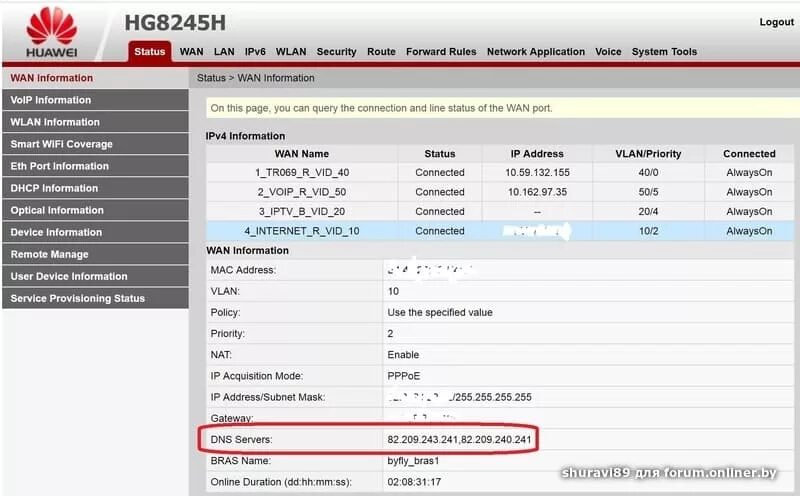The width and height of the screenshot is (800, 496).
Task: Click the DNS Servers value 82.209.243.241,82.209.240.241
Action: coord(459,439)
